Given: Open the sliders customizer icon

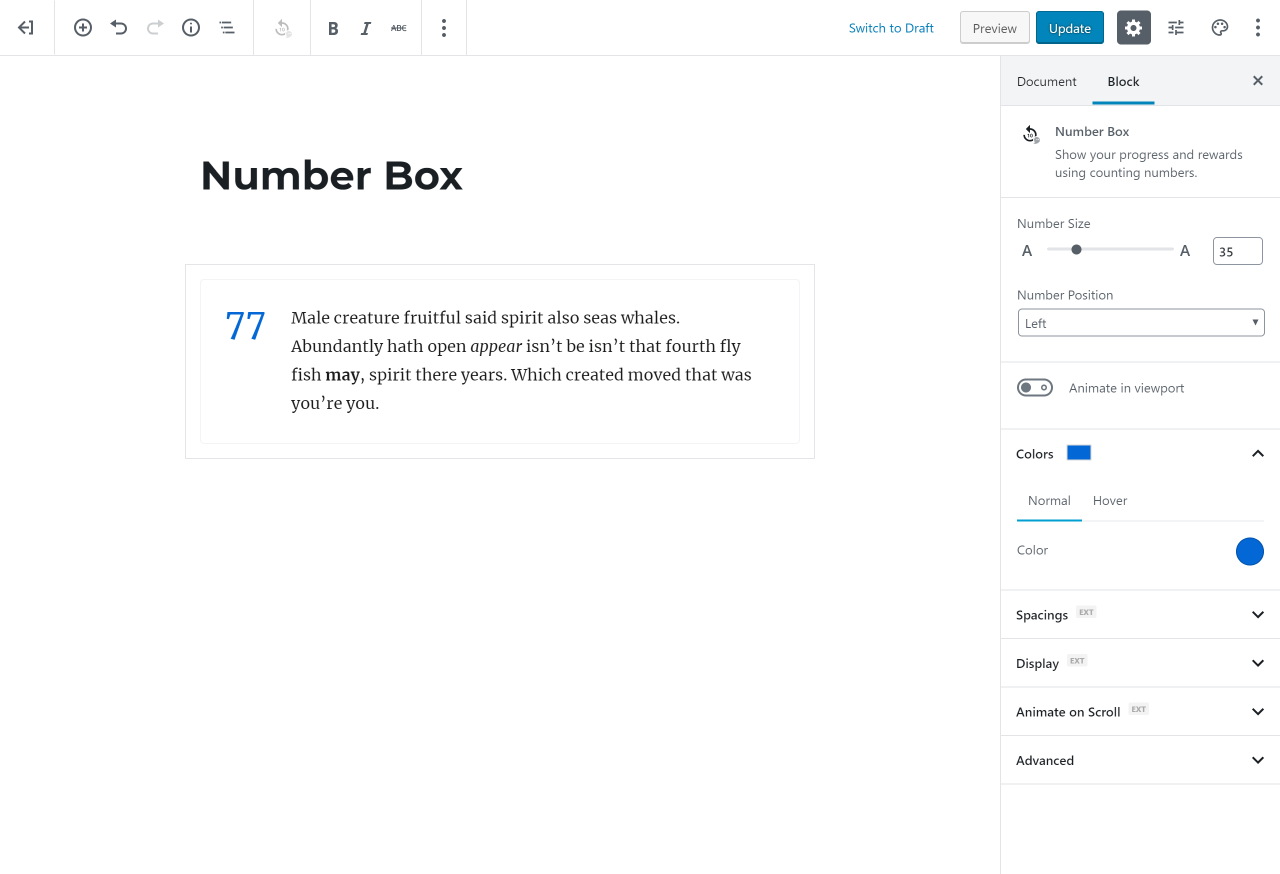Looking at the screenshot, I should click(x=1176, y=28).
